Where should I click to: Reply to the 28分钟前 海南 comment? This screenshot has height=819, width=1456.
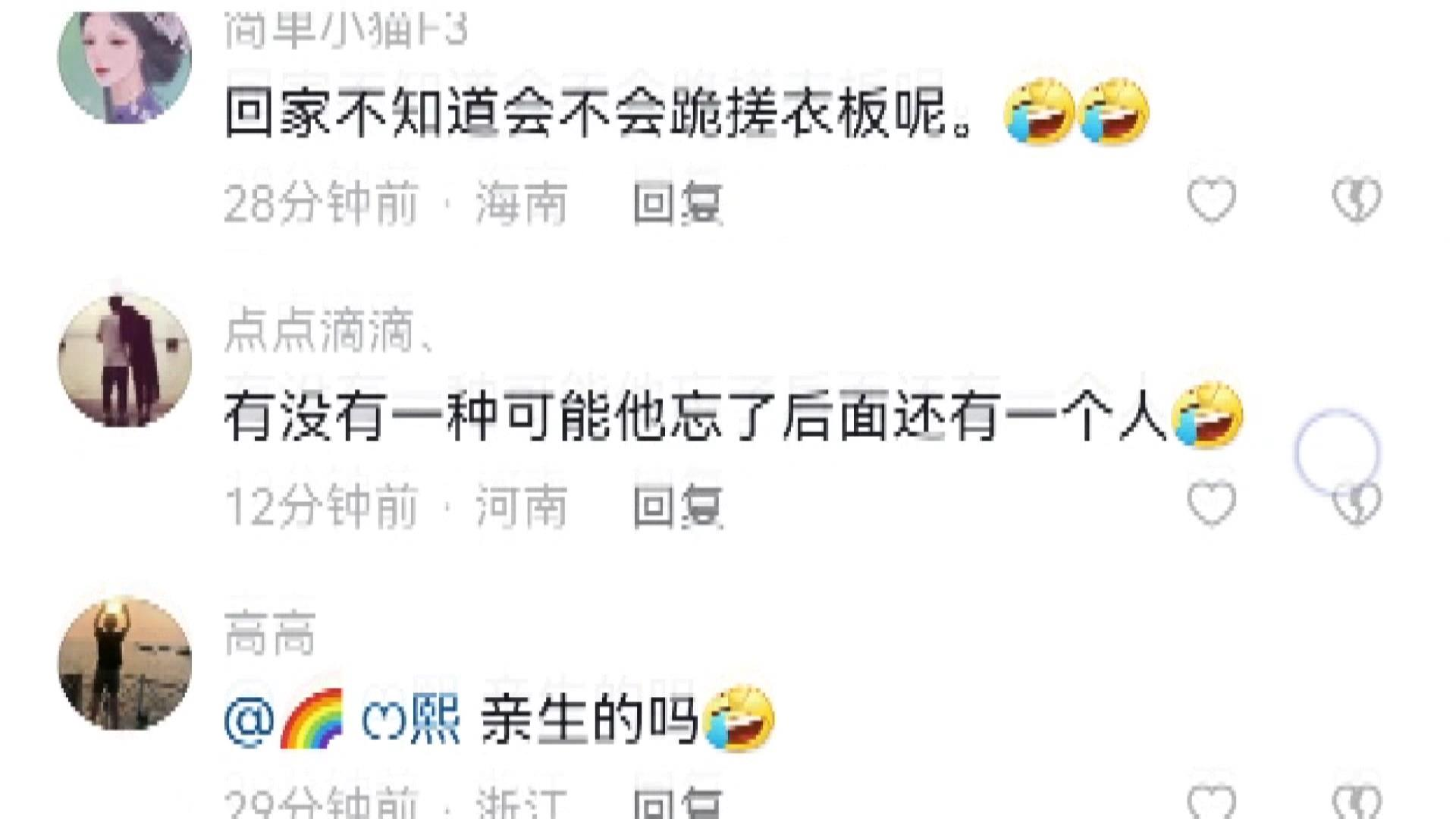click(x=678, y=203)
